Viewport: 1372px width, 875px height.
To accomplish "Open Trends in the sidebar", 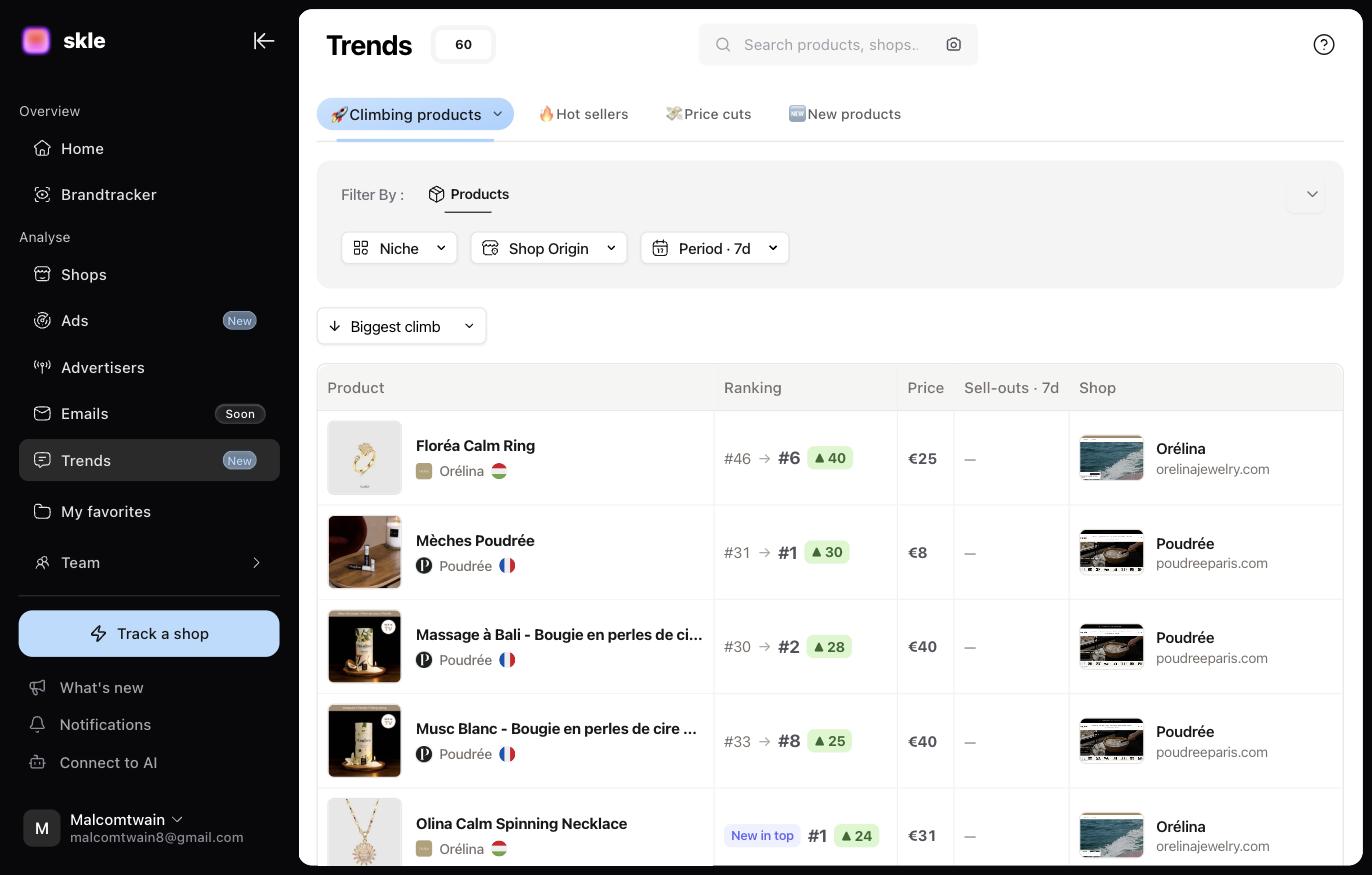I will click(149, 460).
